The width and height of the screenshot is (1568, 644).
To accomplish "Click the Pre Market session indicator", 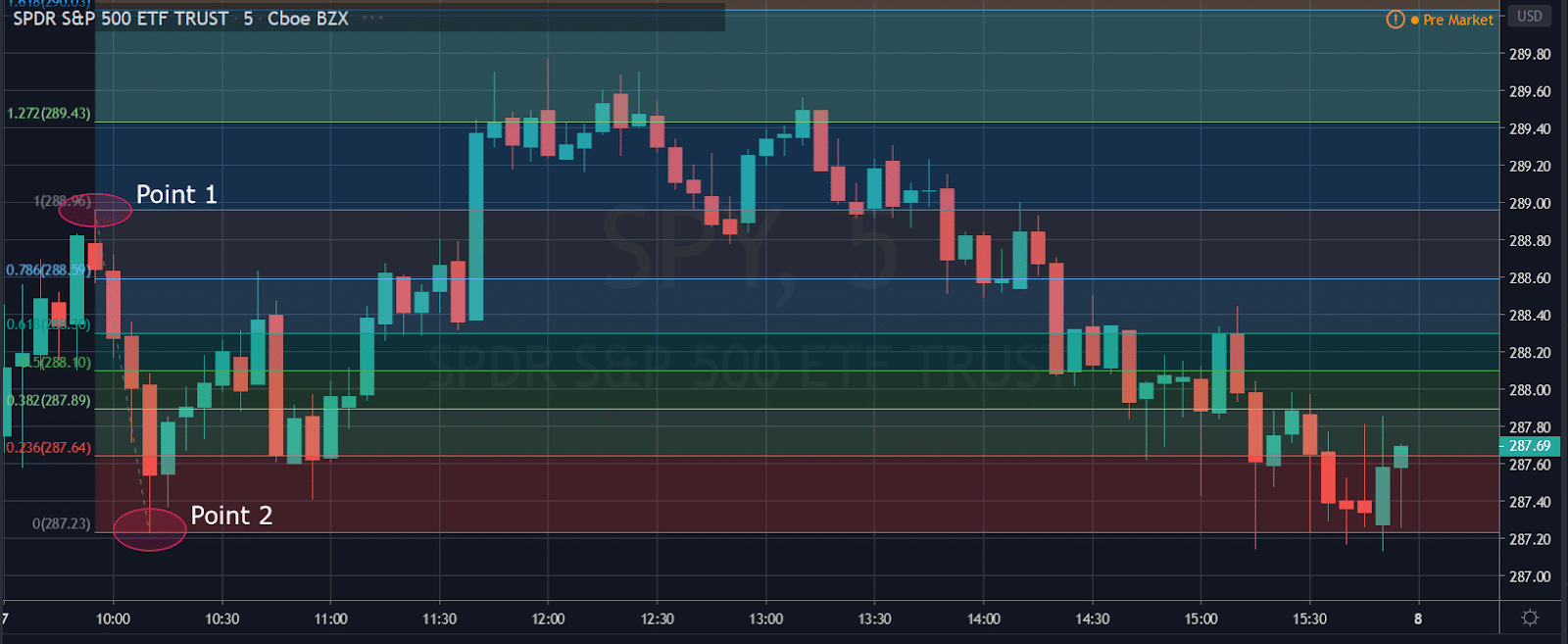I will pyautogui.click(x=1452, y=20).
